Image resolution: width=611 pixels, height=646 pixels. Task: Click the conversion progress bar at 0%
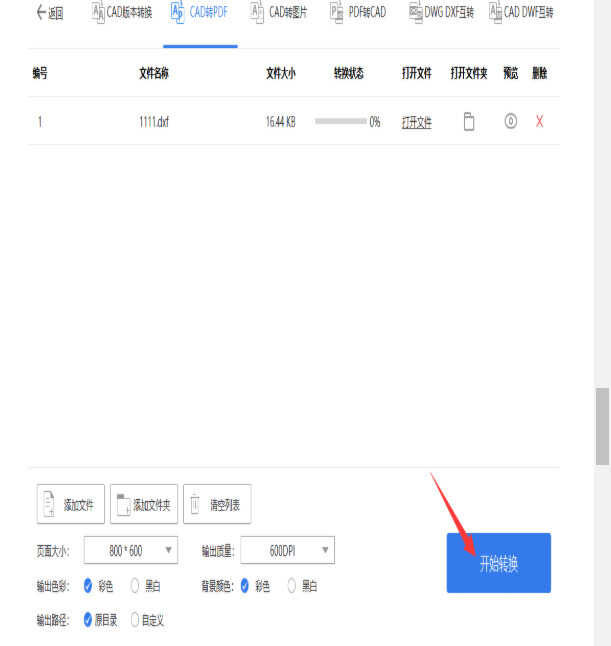(x=340, y=121)
